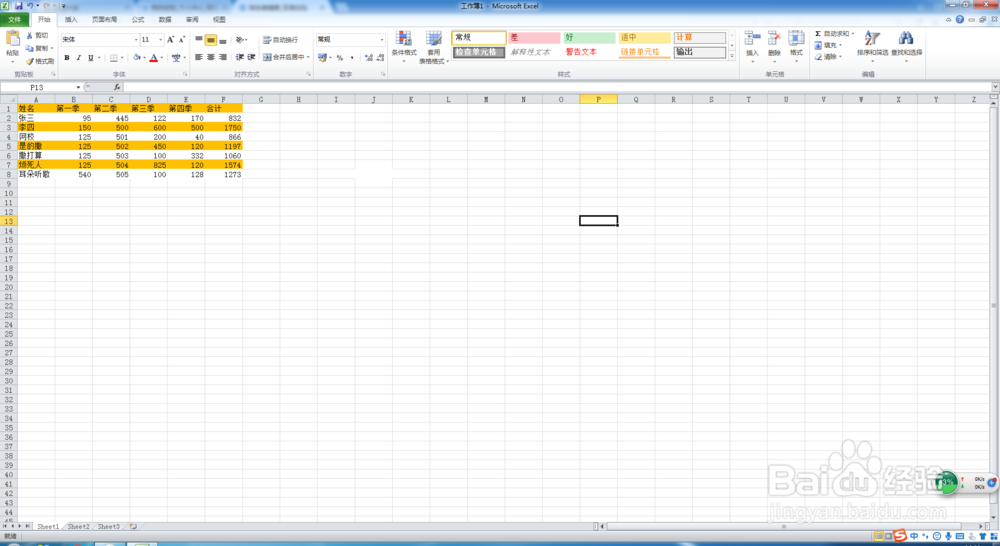Toggle Center text alignment
This screenshot has width=1000, height=546.
[210, 57]
